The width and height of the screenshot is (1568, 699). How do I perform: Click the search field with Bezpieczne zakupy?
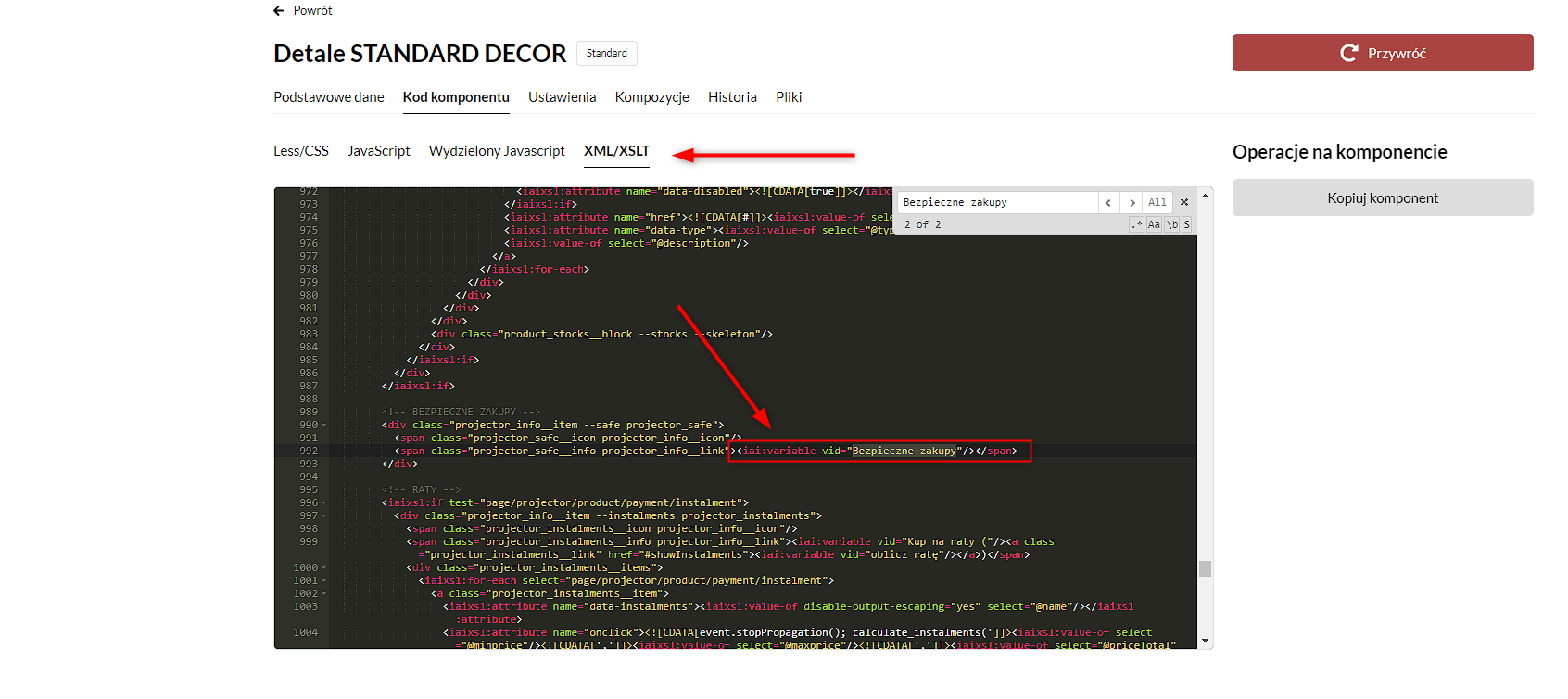tap(997, 202)
